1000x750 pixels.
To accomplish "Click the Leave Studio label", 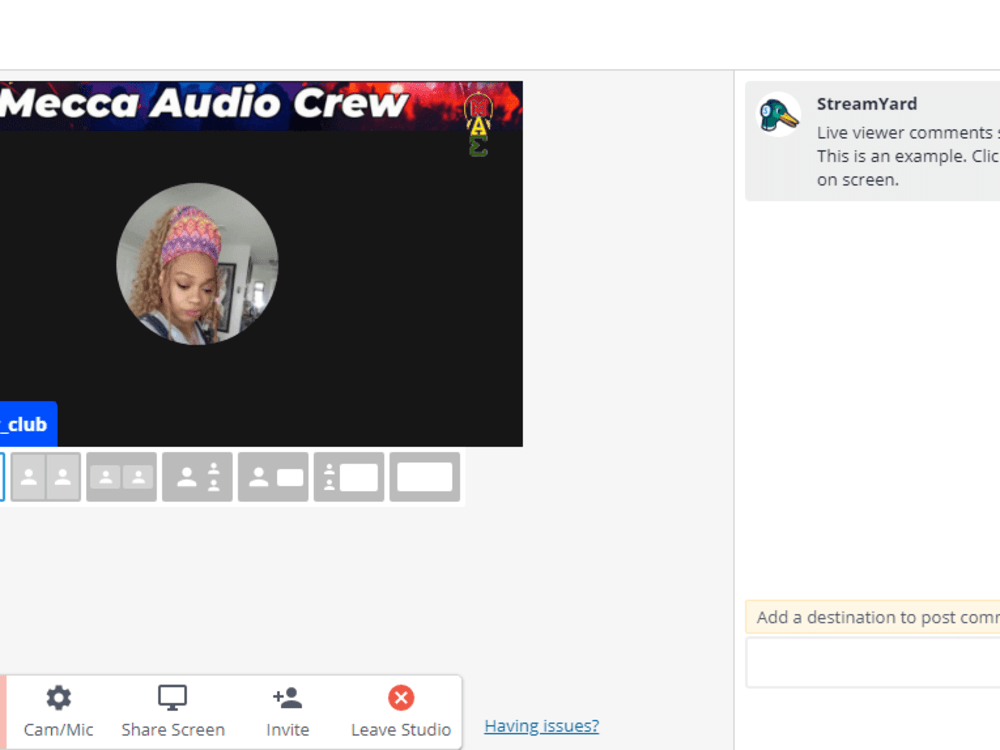I will [401, 730].
